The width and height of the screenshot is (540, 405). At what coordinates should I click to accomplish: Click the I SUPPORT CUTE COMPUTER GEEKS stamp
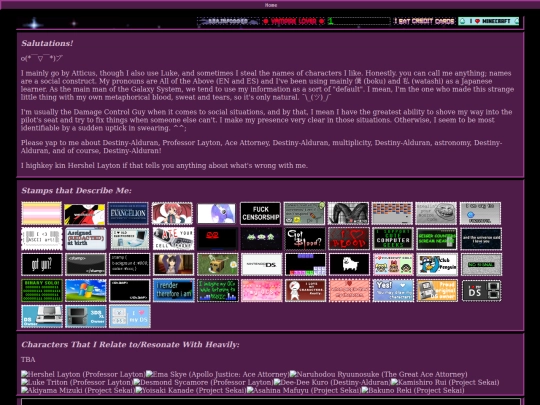click(x=393, y=239)
